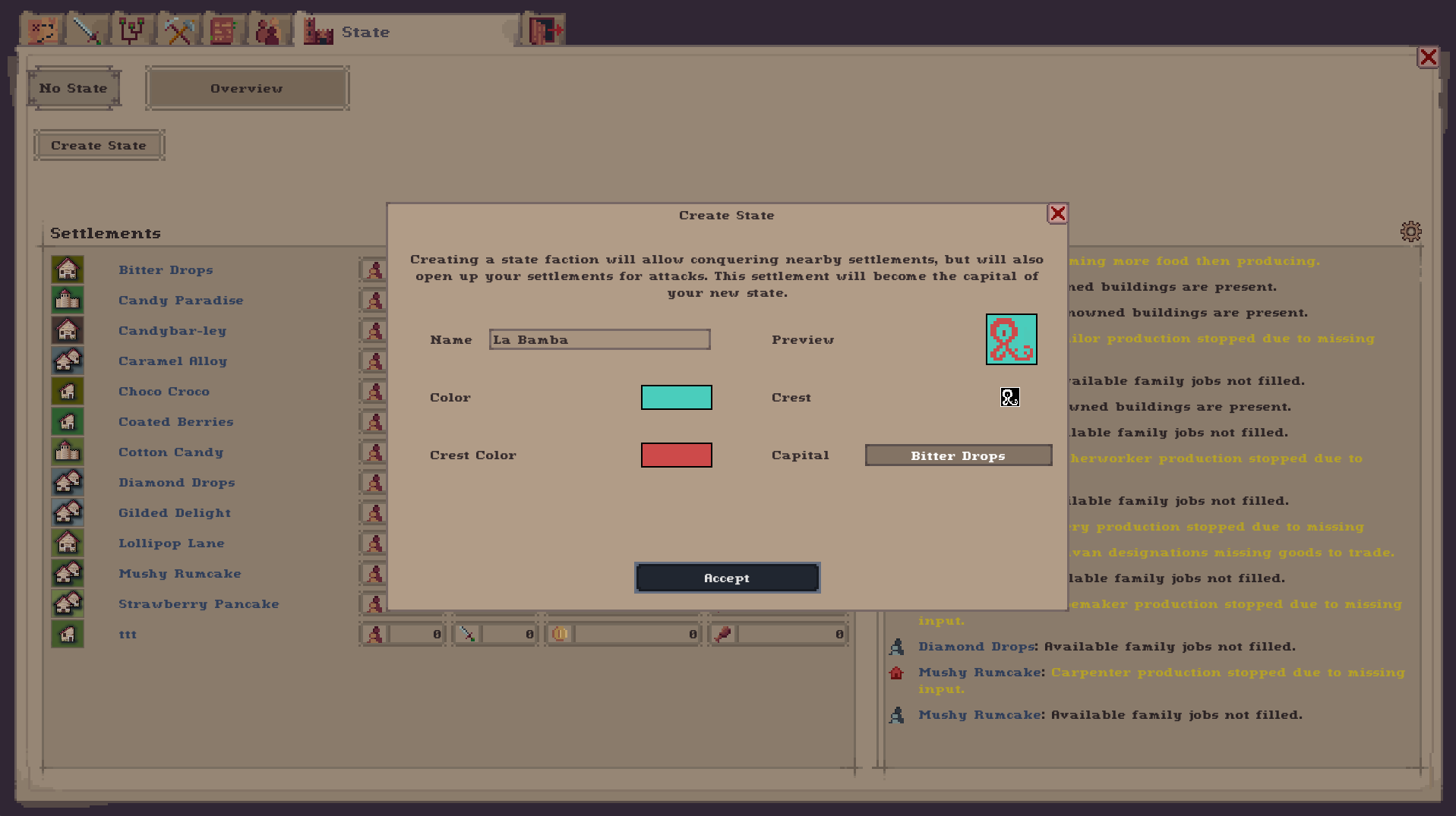Click the red house icon beside Carpenter notification

click(896, 673)
